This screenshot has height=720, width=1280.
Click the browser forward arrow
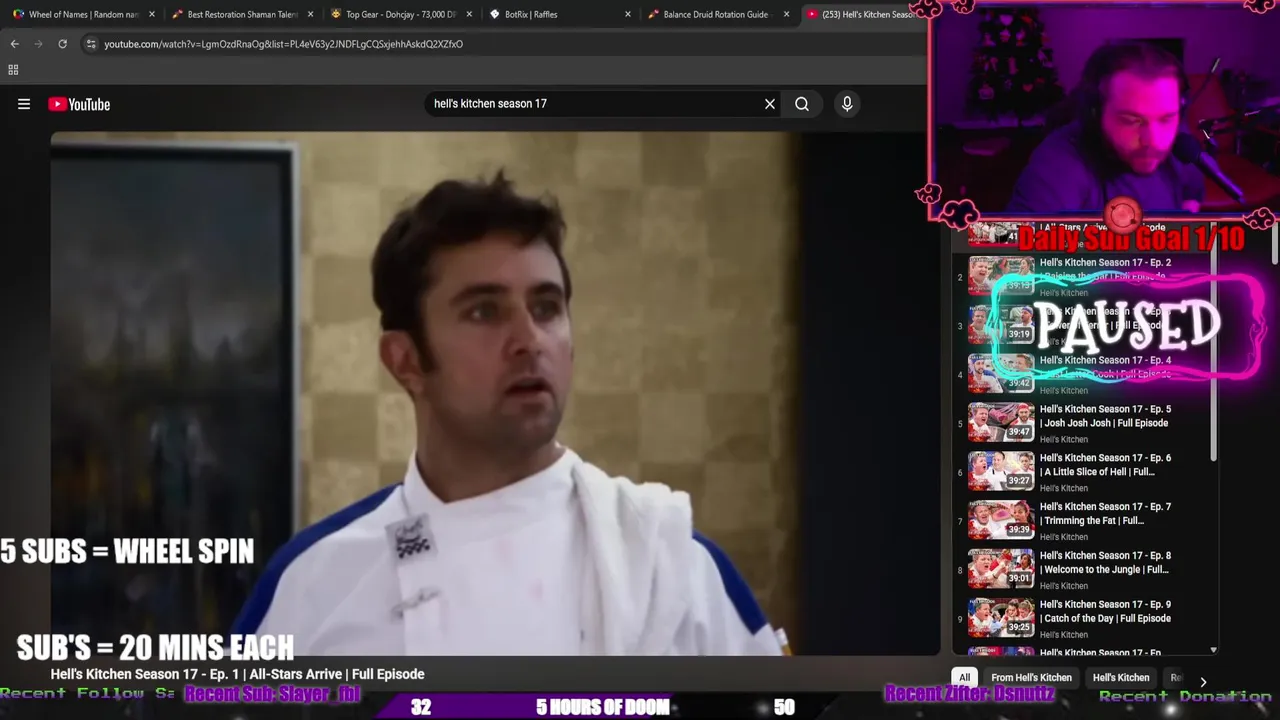click(x=38, y=44)
